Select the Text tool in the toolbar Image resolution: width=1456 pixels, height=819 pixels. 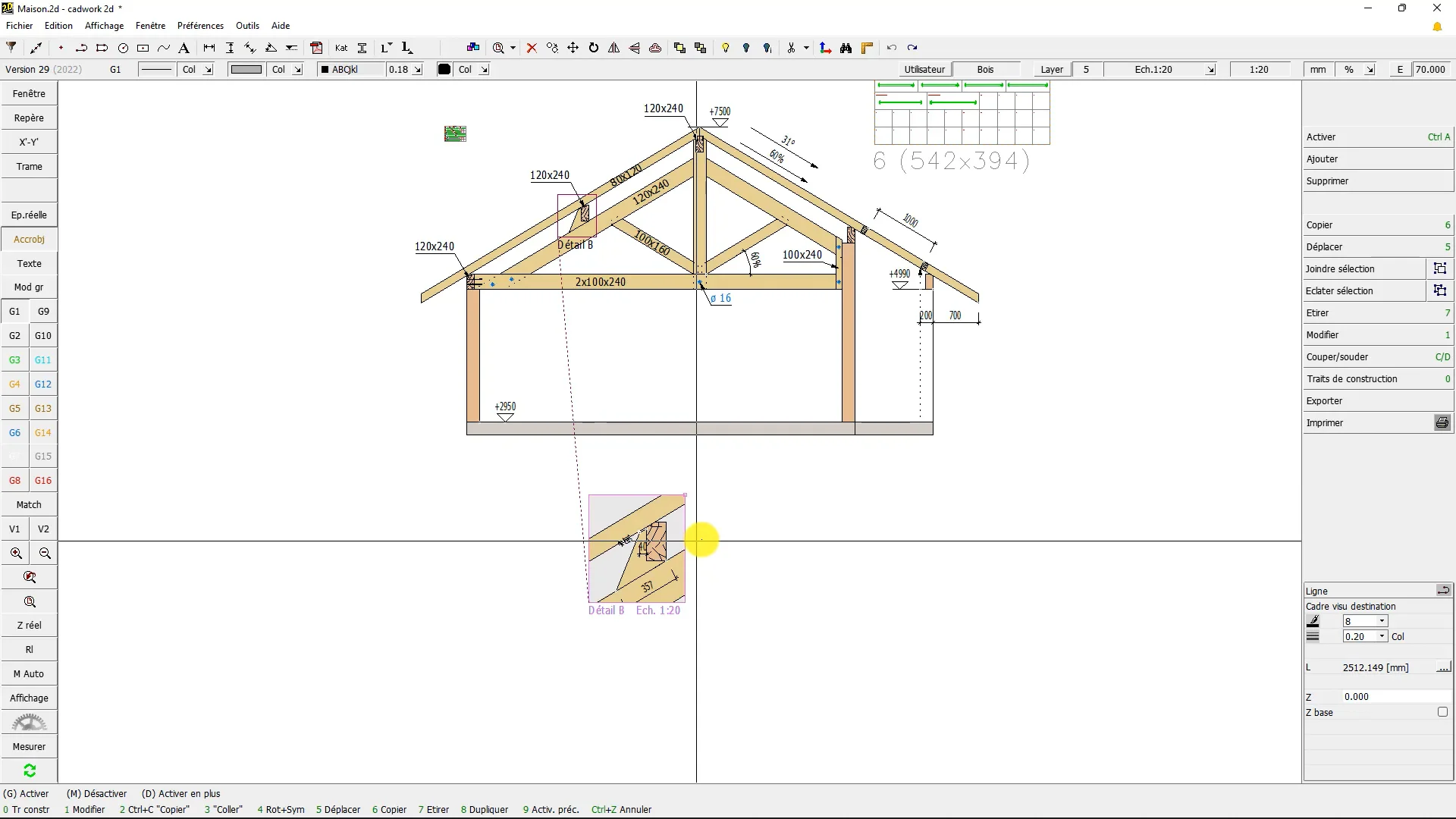click(184, 48)
